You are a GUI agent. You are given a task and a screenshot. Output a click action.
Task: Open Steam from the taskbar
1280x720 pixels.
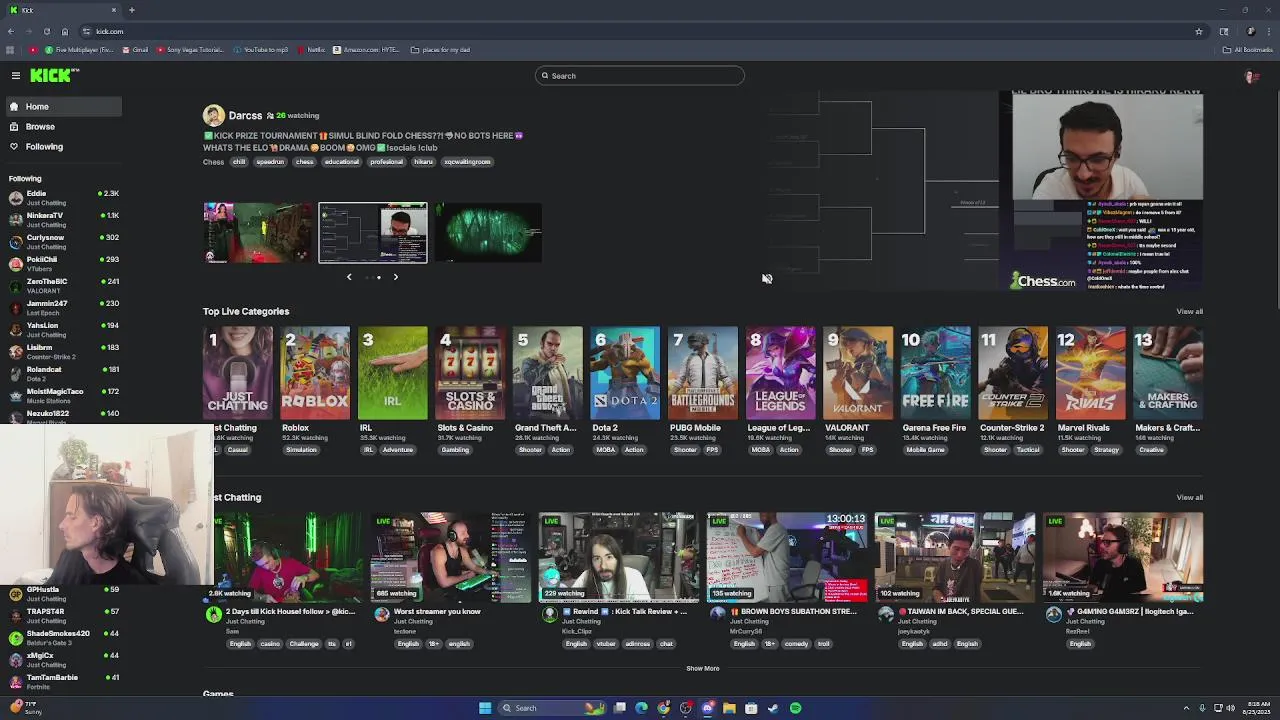pos(773,708)
